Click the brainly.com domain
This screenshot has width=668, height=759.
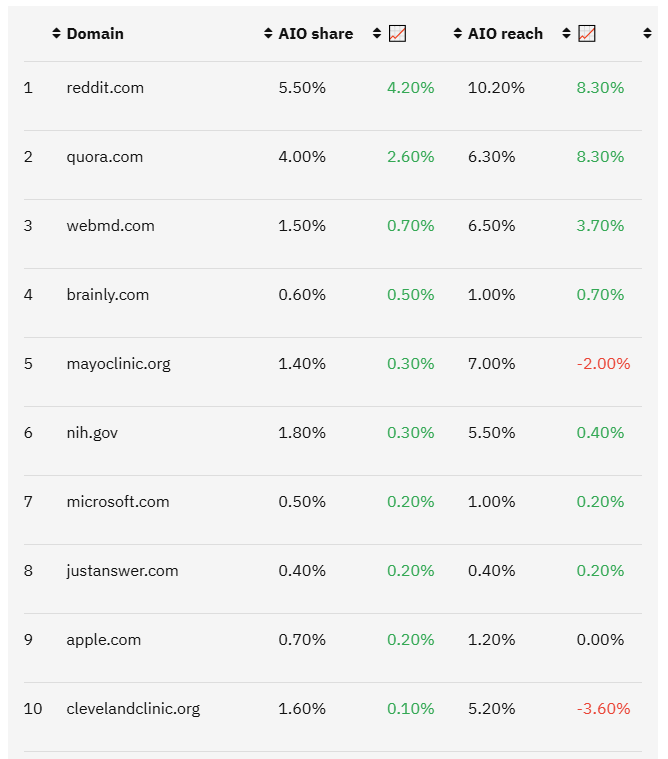107,295
